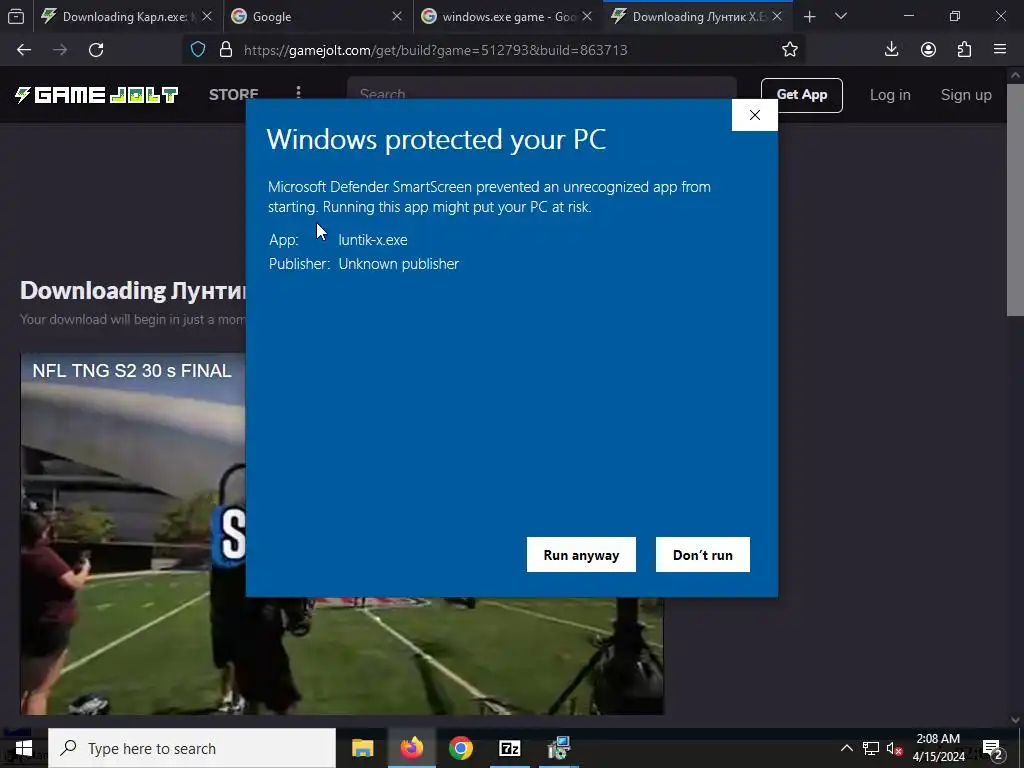Close the Windows protected your PC dialog
Viewport: 1024px width, 768px height.
coord(754,115)
